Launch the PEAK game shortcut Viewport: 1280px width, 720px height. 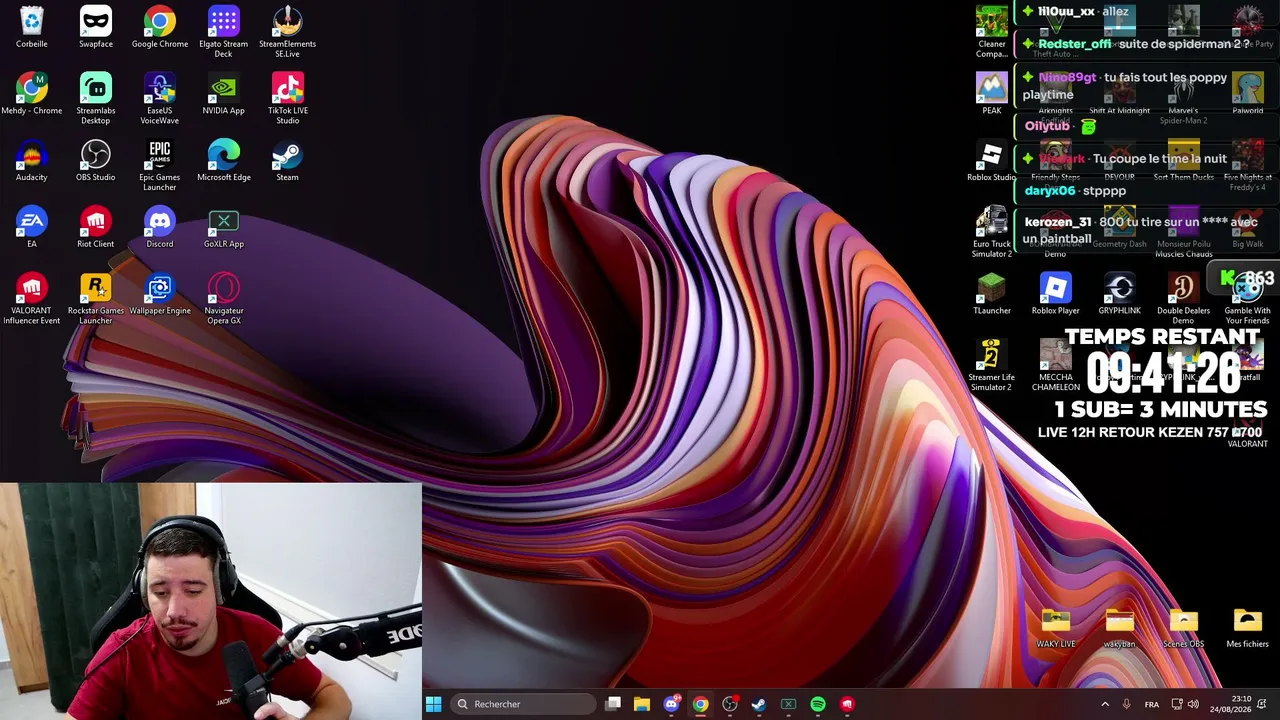[x=992, y=94]
